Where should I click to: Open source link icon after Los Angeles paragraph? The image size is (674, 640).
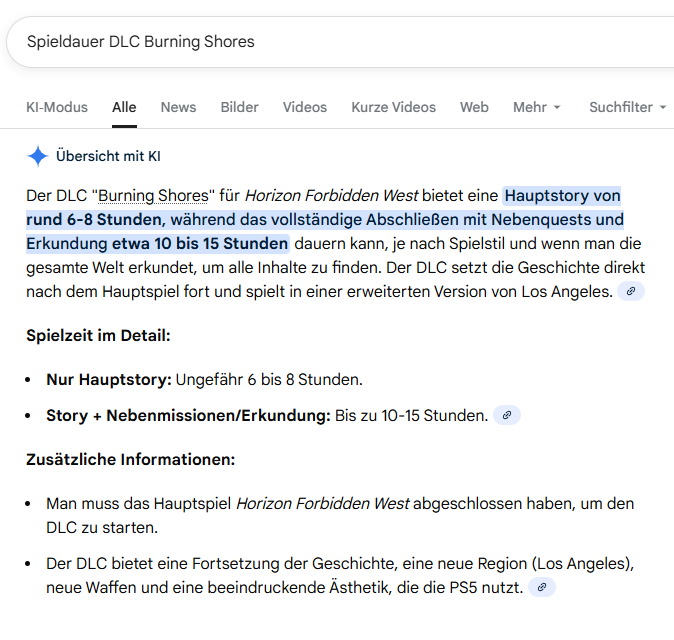pos(630,291)
